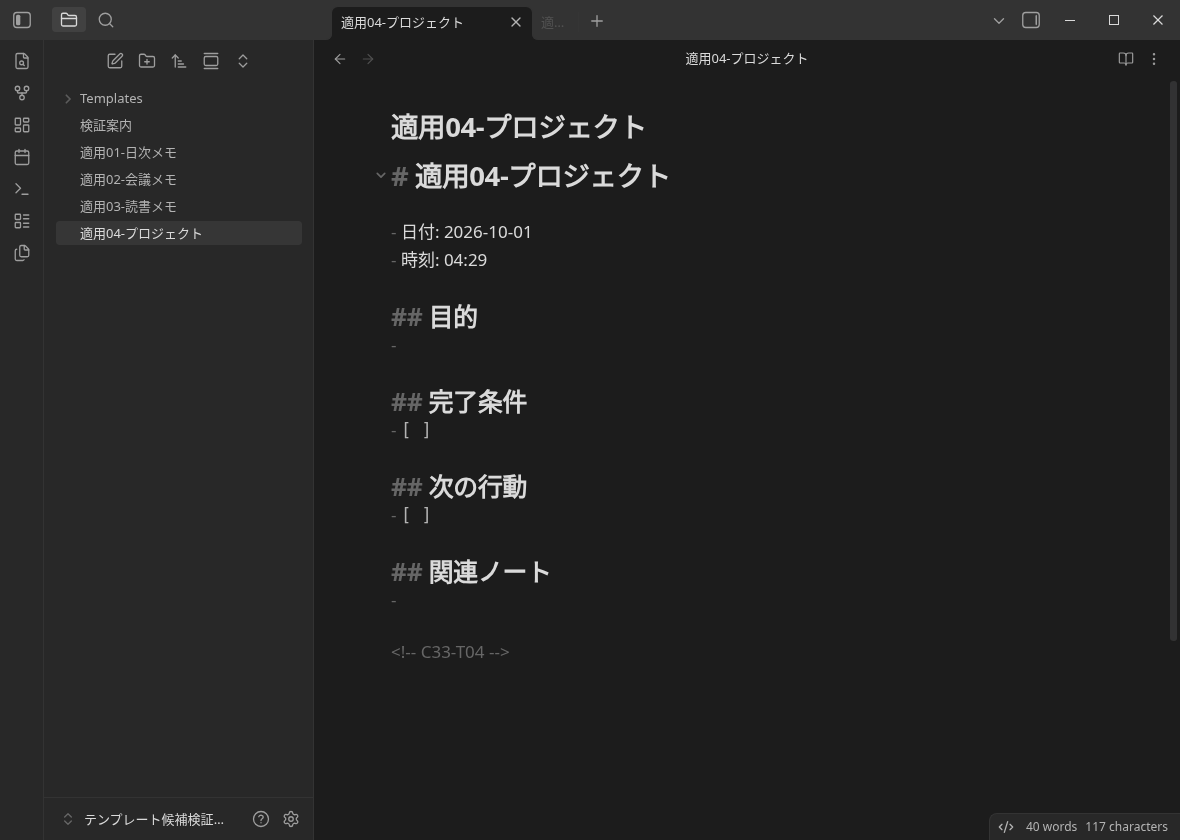Click the 40 words status entry
The width and height of the screenshot is (1180, 840).
coord(1051,826)
